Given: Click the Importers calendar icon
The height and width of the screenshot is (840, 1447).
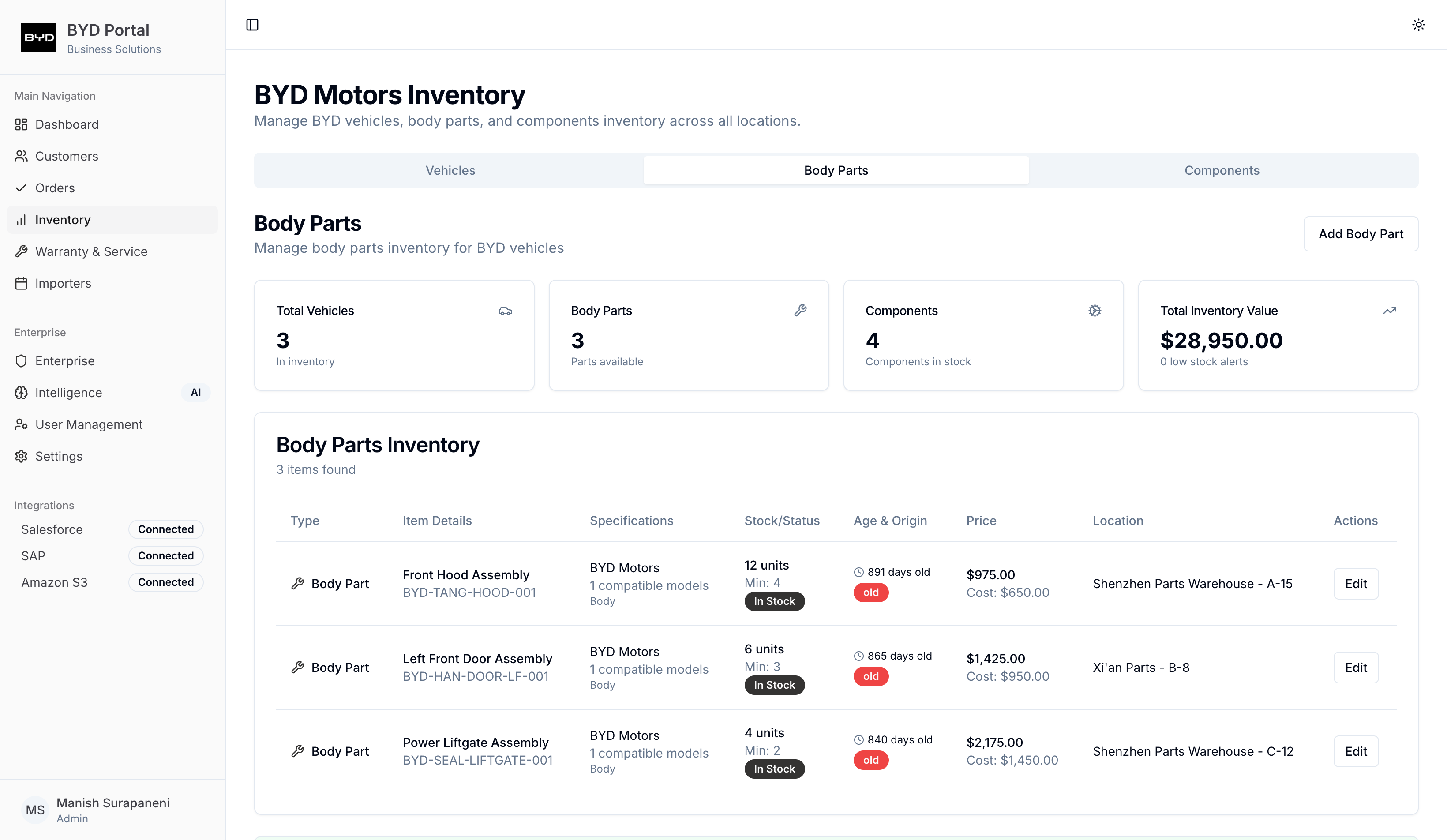Looking at the screenshot, I should [x=21, y=283].
